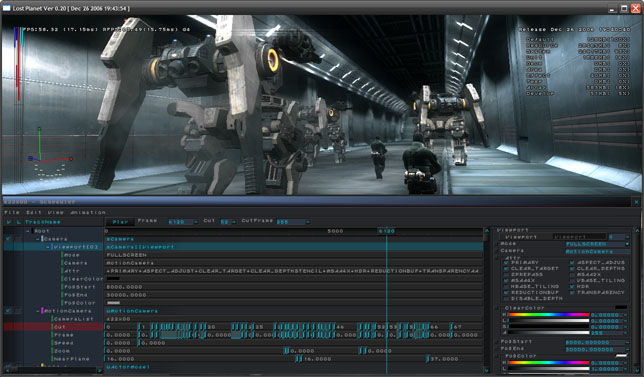The height and width of the screenshot is (377, 644).
Task: Click the CutFrame field stepper button
Action: (x=308, y=222)
